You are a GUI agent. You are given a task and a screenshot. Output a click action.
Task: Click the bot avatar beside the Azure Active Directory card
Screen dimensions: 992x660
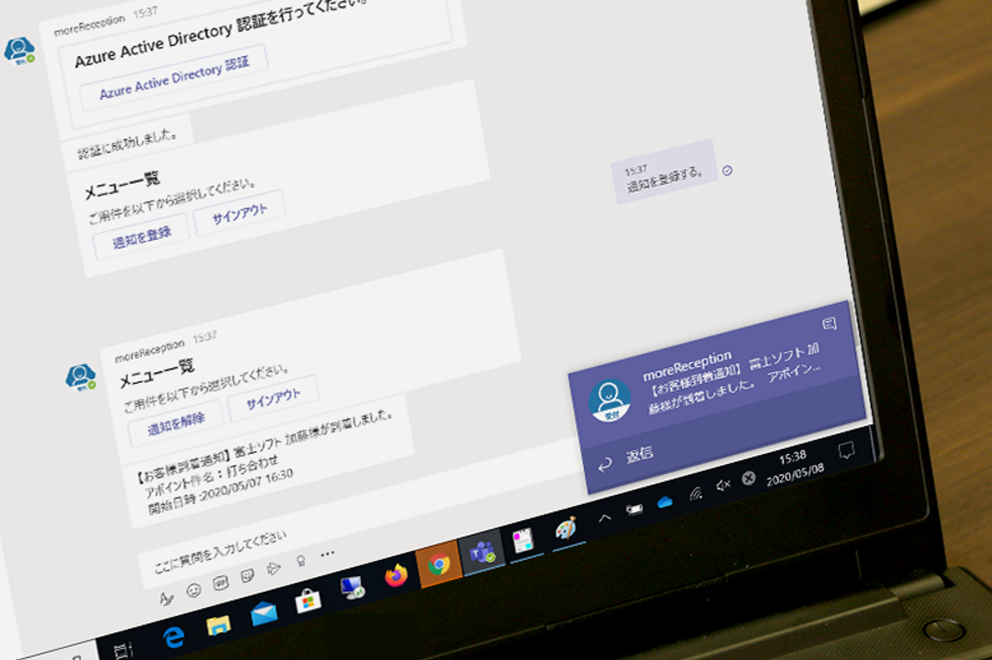19,51
